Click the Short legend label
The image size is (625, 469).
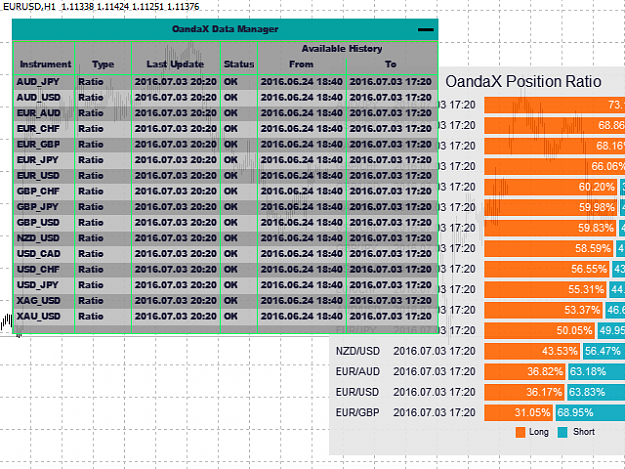pos(584,432)
